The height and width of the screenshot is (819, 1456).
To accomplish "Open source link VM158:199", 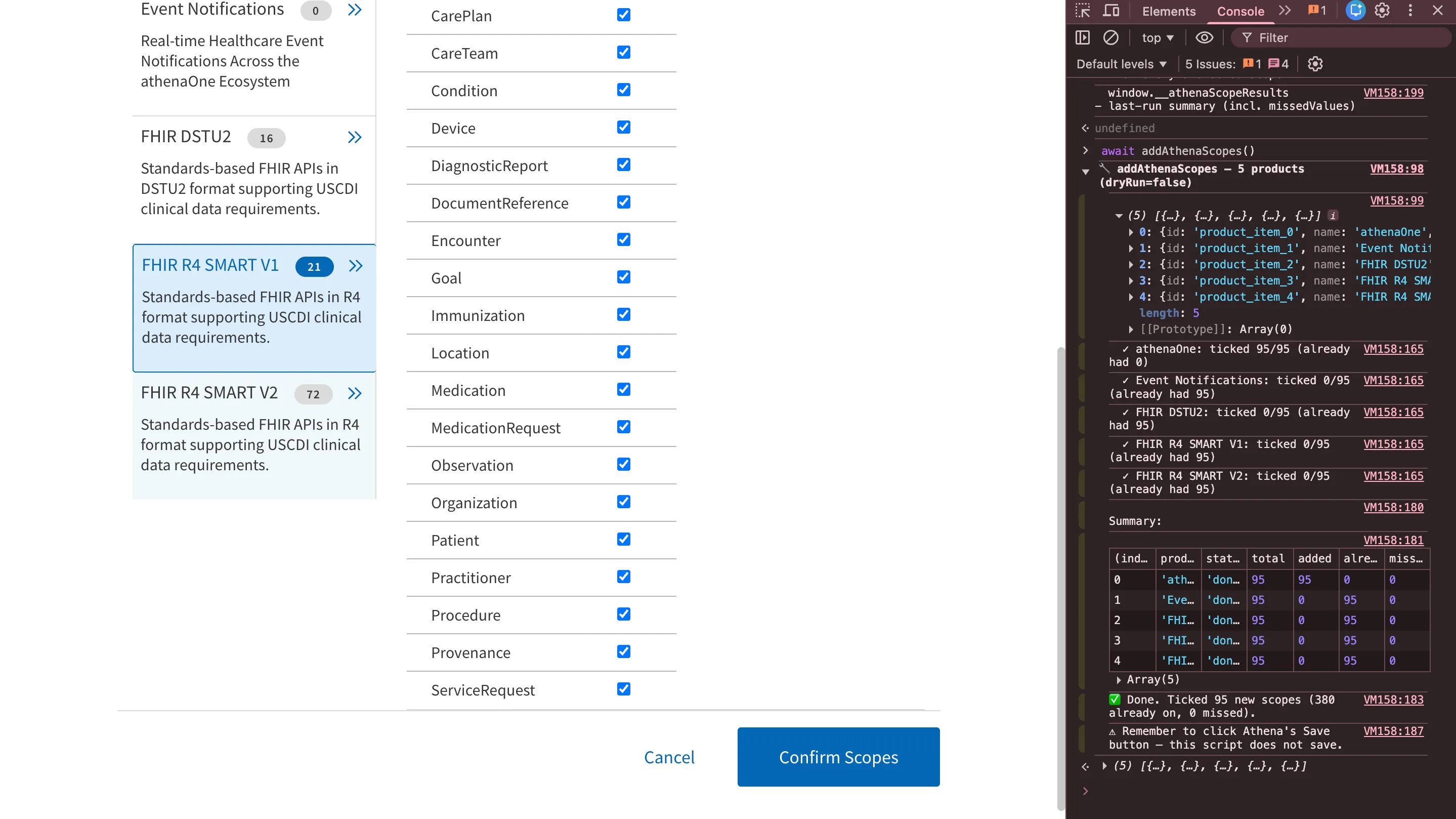I will pyautogui.click(x=1393, y=92).
